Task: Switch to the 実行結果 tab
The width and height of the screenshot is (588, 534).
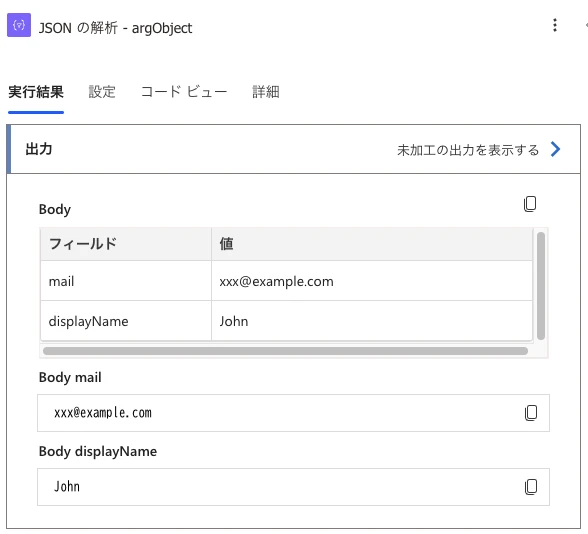Action: click(36, 92)
